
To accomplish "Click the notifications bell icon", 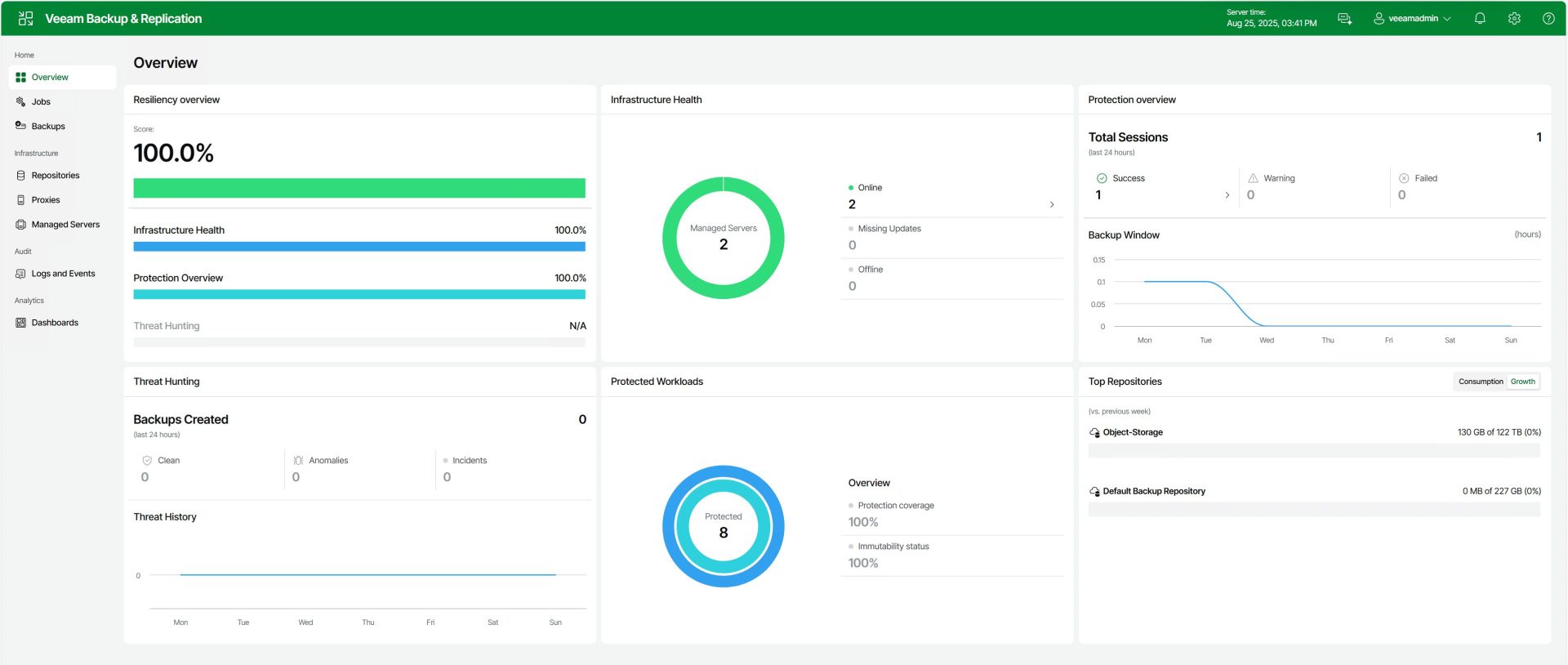I will coord(1480,18).
